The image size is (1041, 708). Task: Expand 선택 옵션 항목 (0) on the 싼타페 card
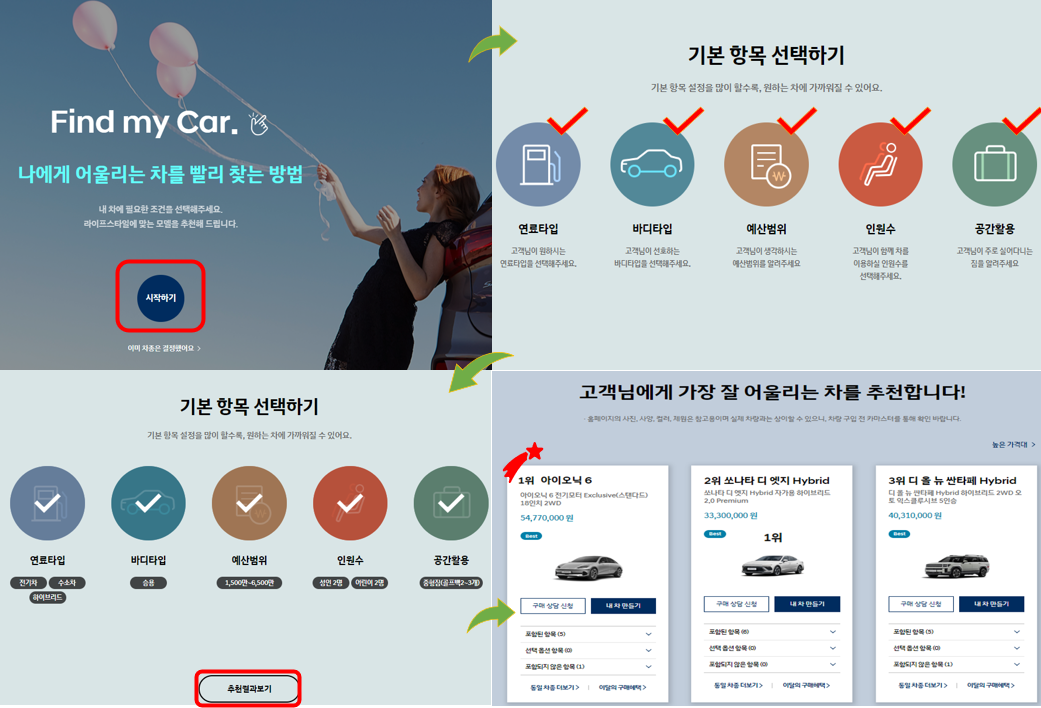tap(957, 648)
